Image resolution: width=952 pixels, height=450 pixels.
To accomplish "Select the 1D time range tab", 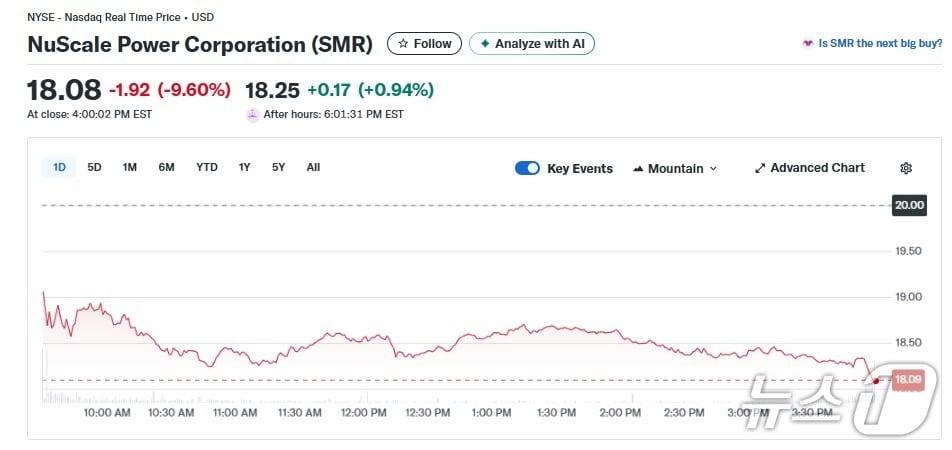I will [x=59, y=167].
